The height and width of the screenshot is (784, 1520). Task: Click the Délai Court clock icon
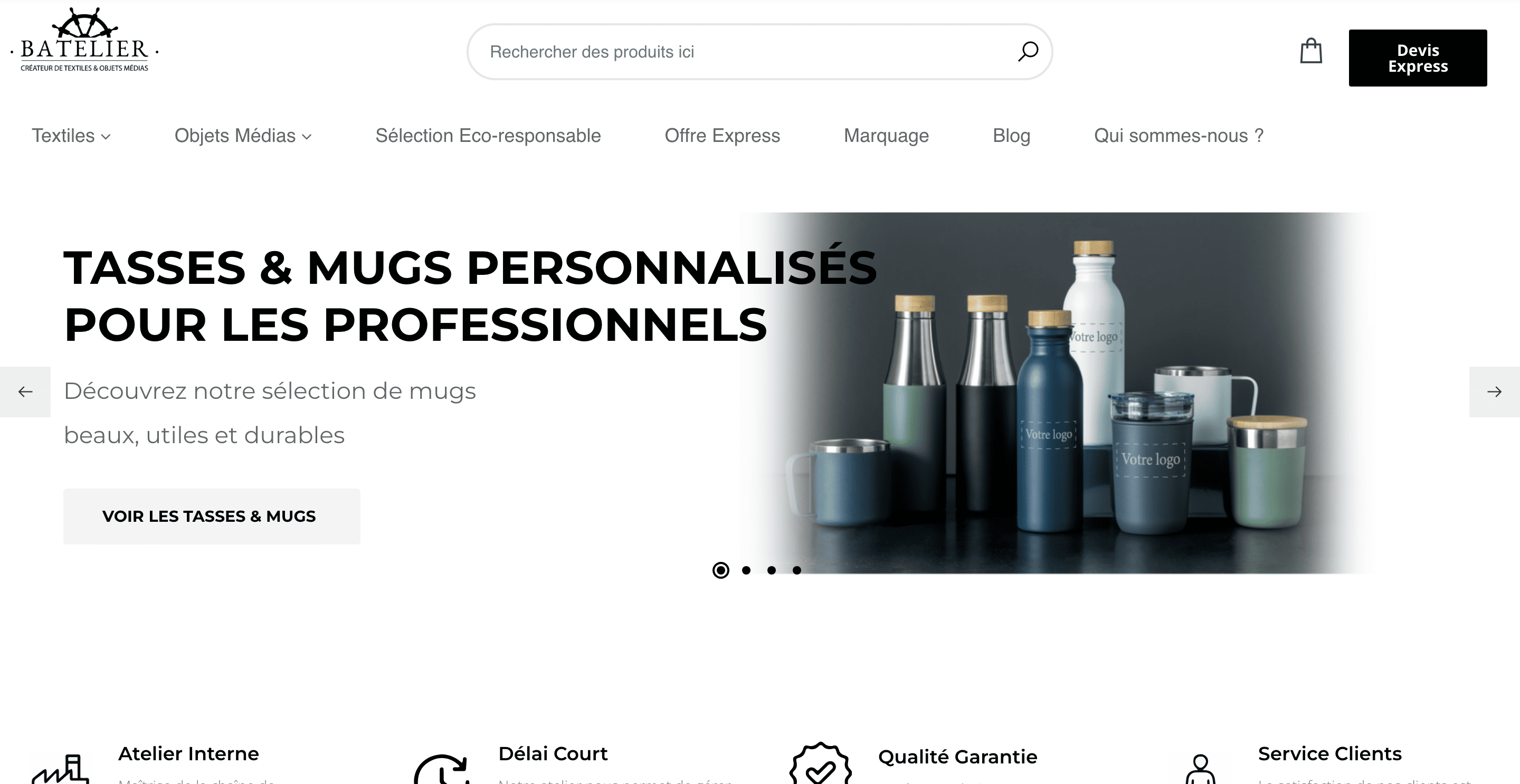[442, 769]
